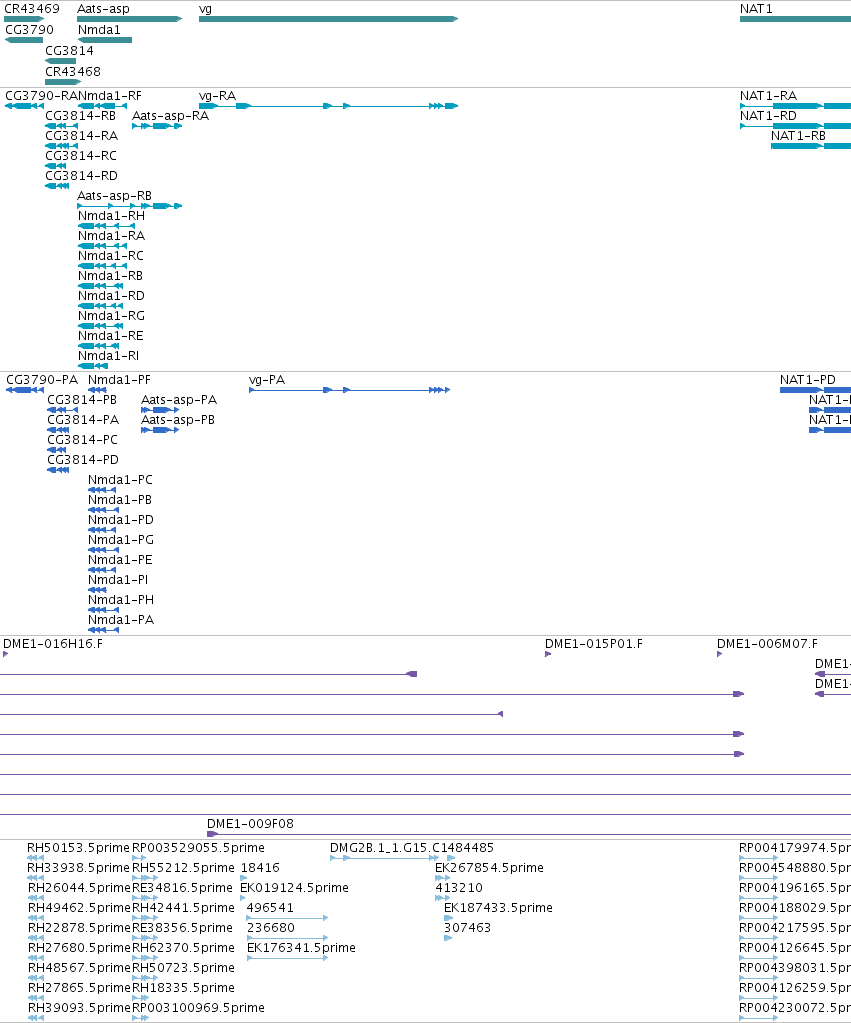Click the CG3814-PC protein label
Viewport: 851px width, 1023px height.
tap(82, 440)
